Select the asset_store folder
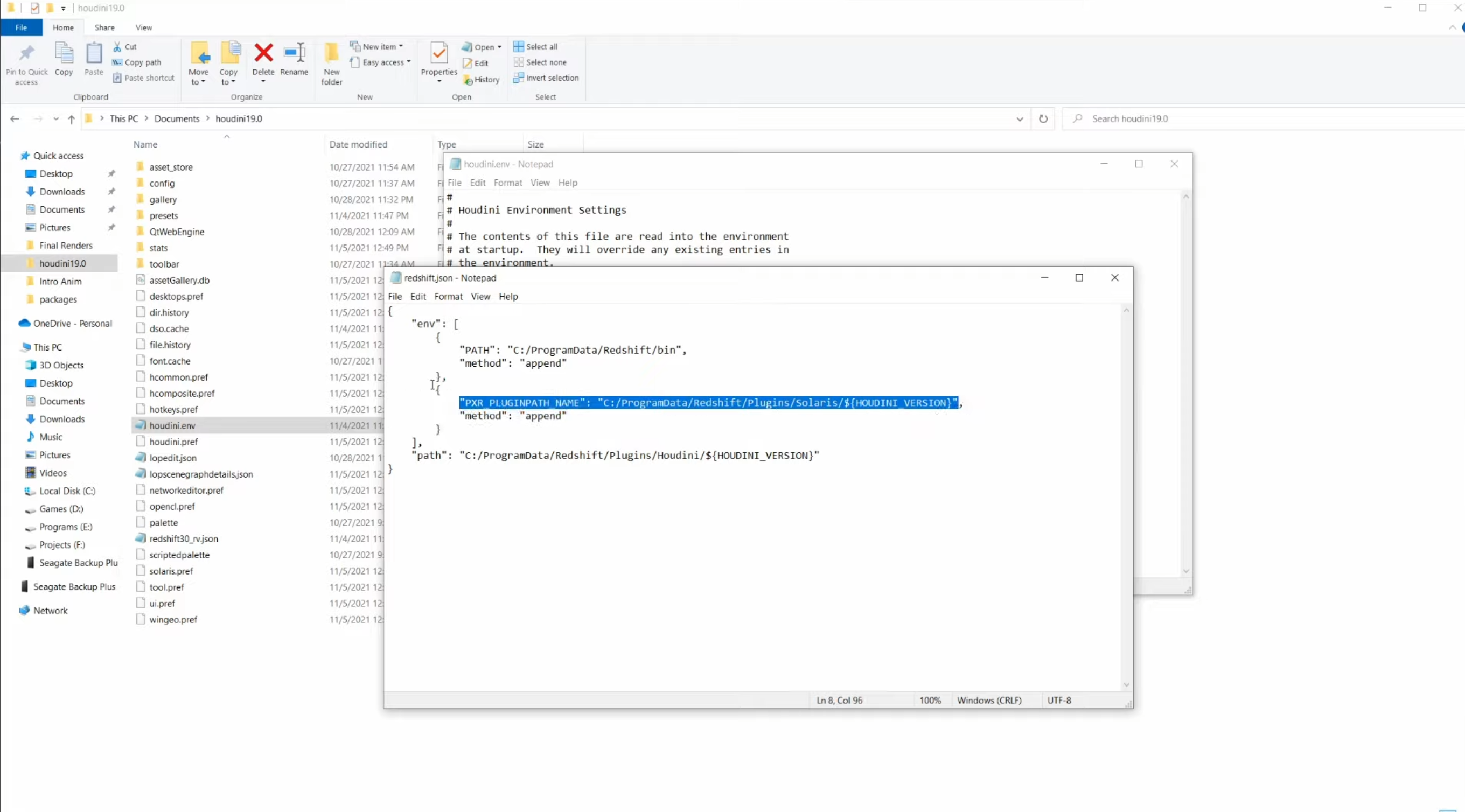The height and width of the screenshot is (812, 1465). pyautogui.click(x=171, y=167)
